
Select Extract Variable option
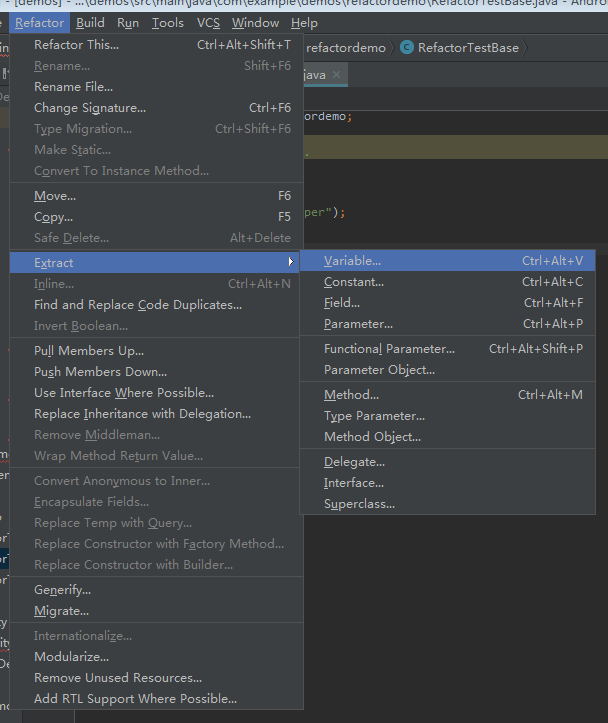[352, 261]
